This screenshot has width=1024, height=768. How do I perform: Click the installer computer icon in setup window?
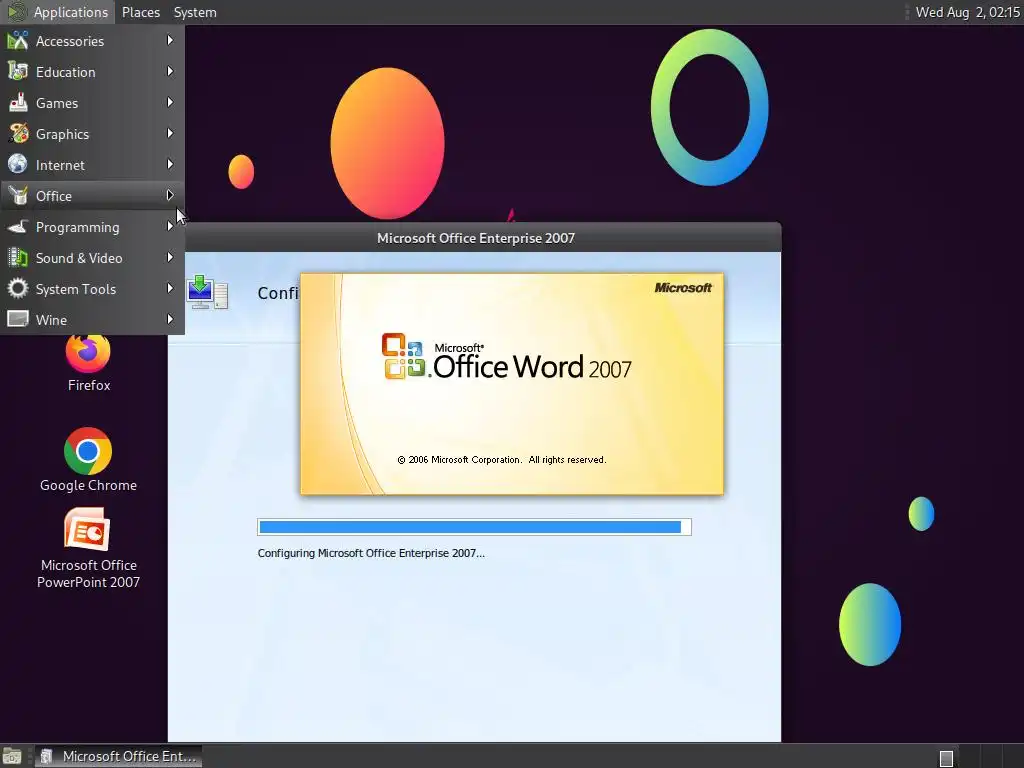(x=207, y=292)
